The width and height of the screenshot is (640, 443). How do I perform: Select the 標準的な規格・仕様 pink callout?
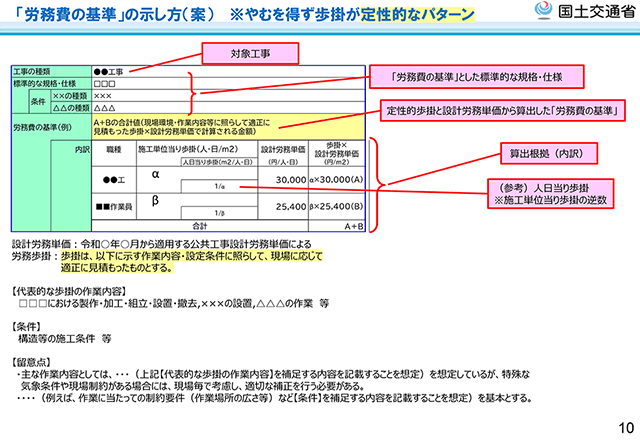click(475, 76)
